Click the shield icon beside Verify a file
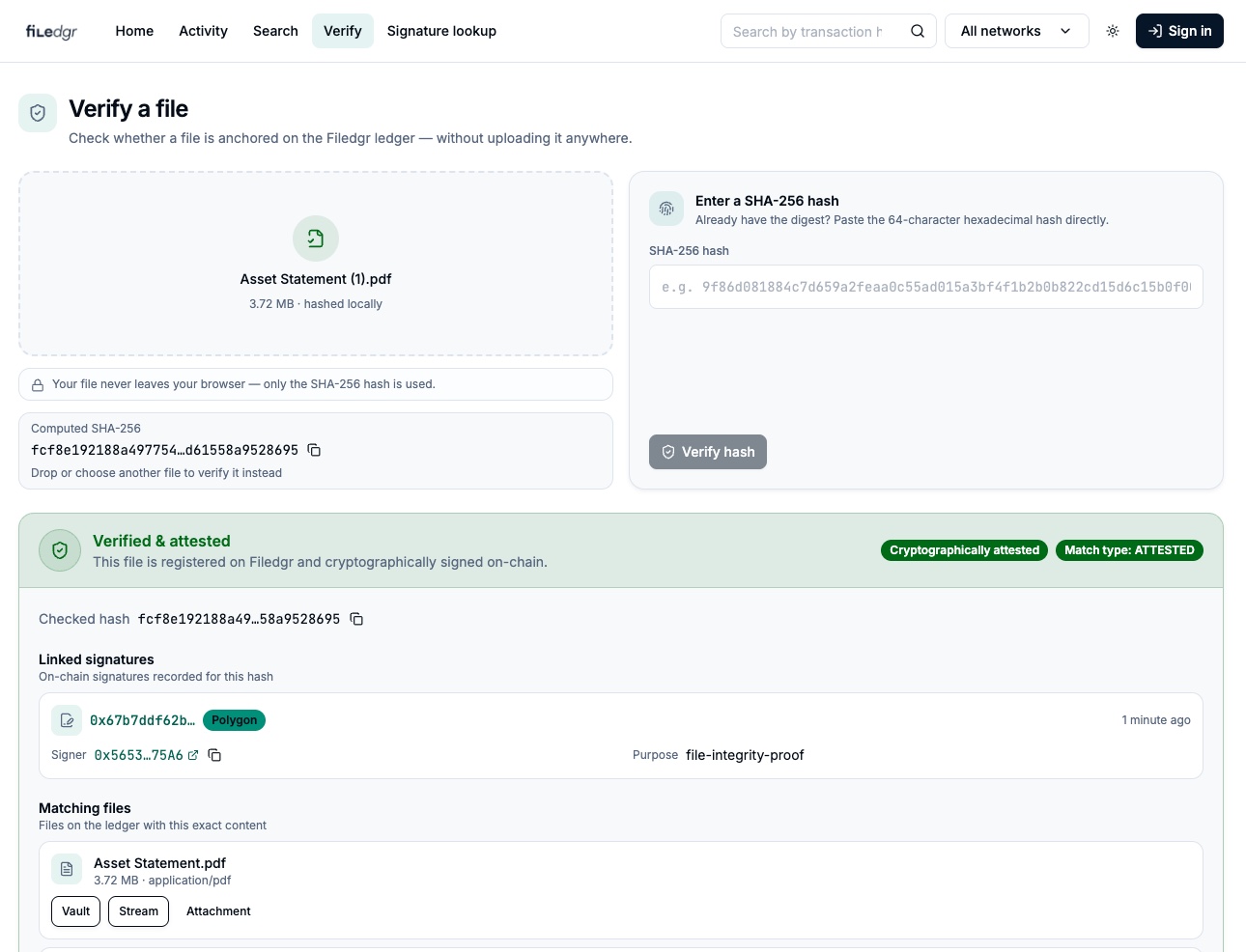This screenshot has width=1246, height=952. tap(38, 113)
